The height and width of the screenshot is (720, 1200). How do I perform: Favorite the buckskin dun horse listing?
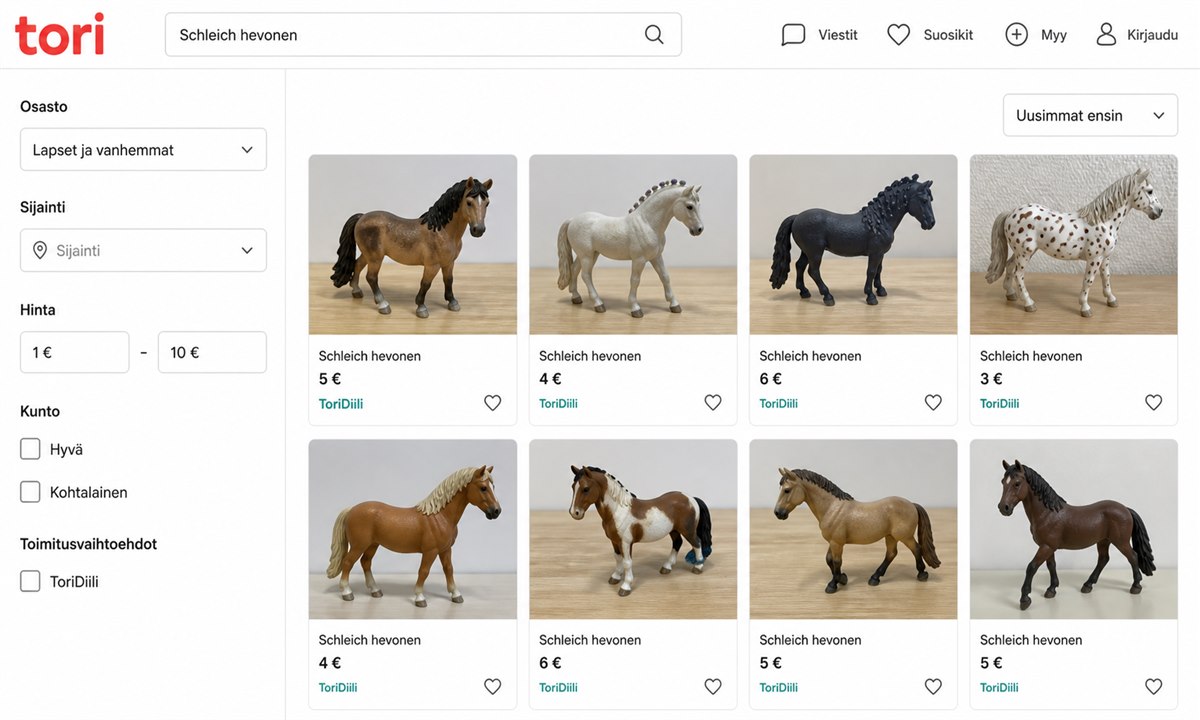coord(933,687)
